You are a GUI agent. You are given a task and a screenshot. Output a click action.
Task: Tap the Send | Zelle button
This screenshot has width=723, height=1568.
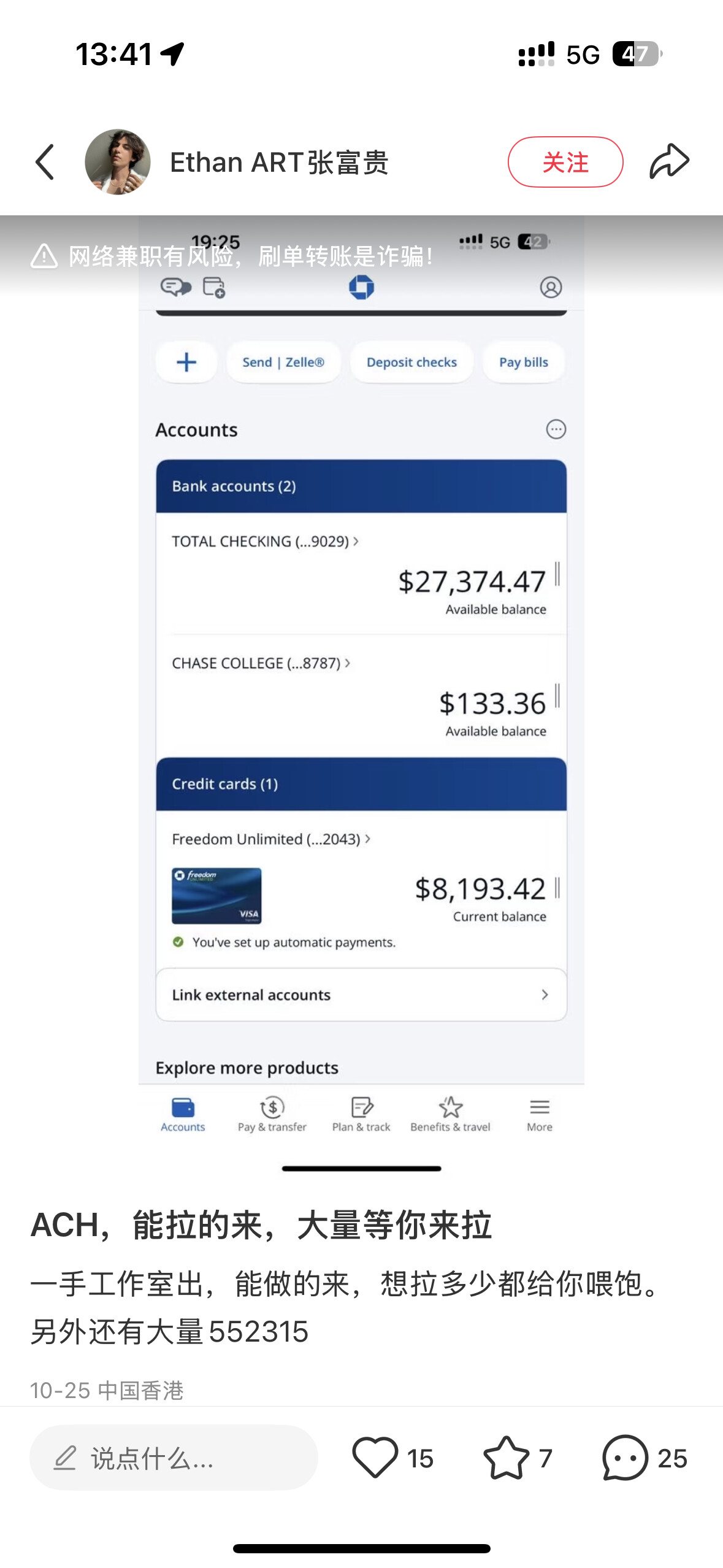pos(283,362)
